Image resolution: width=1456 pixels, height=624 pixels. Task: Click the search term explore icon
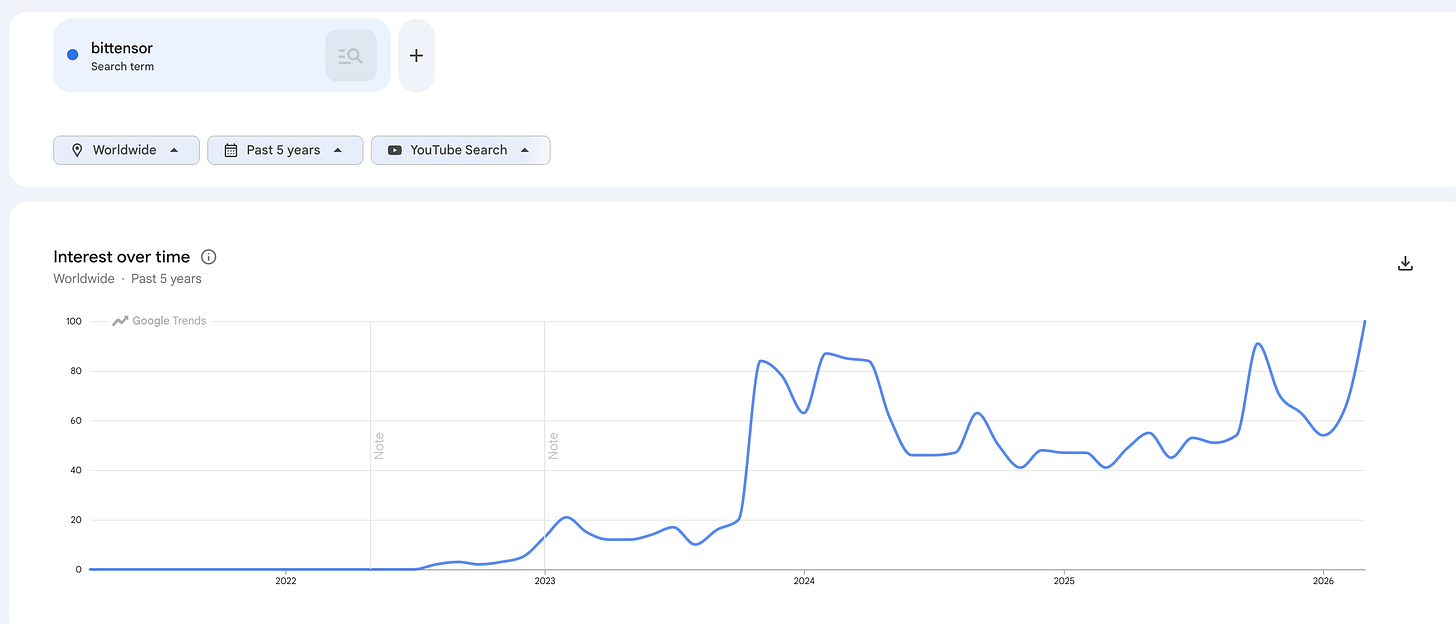351,56
